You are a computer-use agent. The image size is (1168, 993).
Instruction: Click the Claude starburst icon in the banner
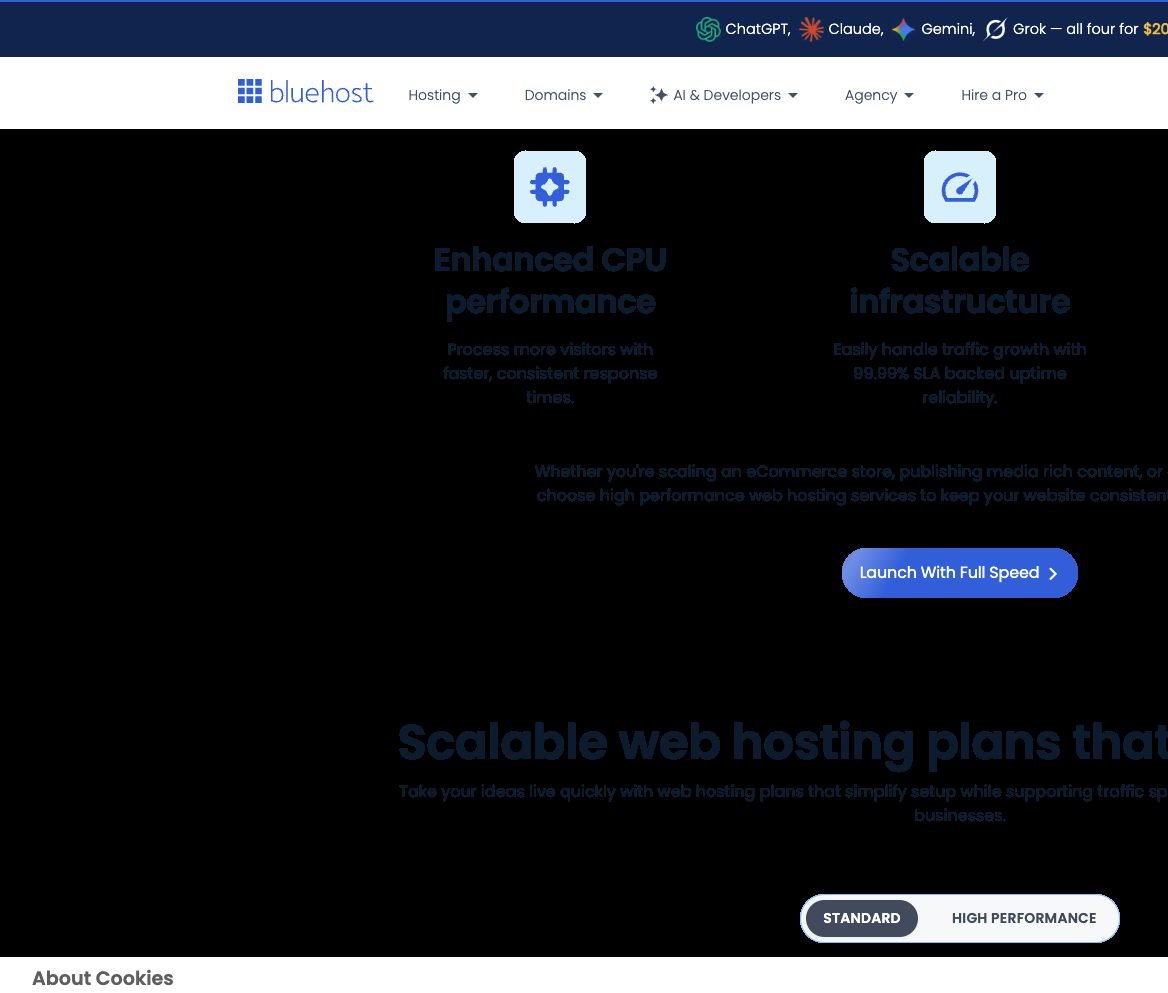coord(810,29)
